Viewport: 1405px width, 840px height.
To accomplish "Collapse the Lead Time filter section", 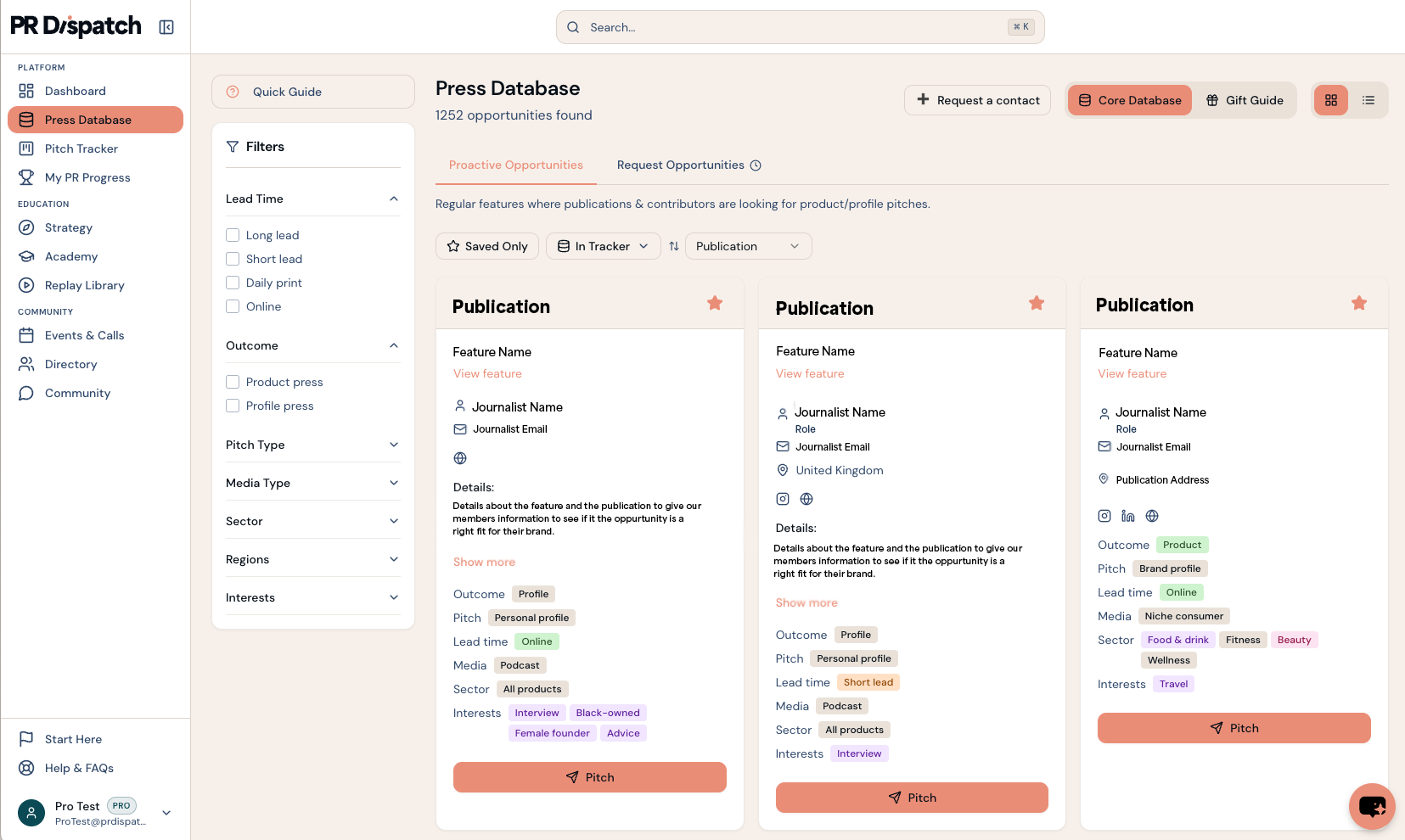I will tap(393, 199).
